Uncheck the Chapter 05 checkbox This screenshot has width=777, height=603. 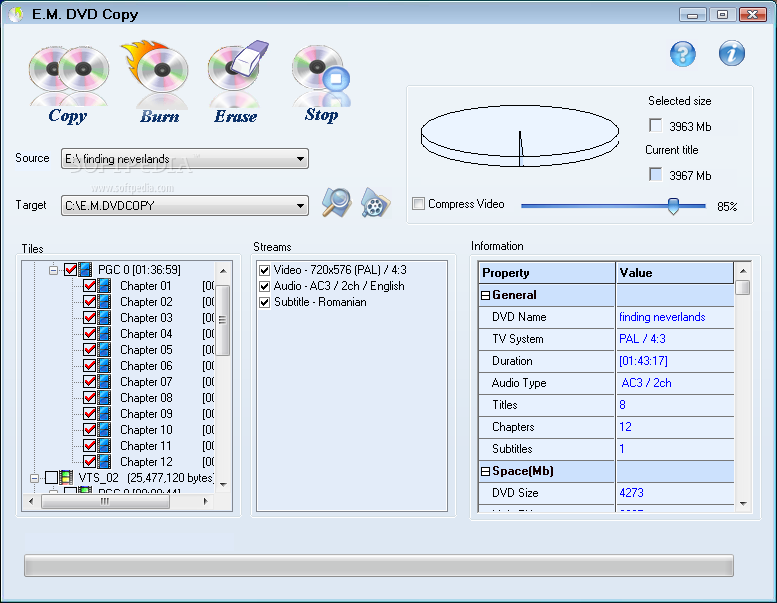[90, 350]
